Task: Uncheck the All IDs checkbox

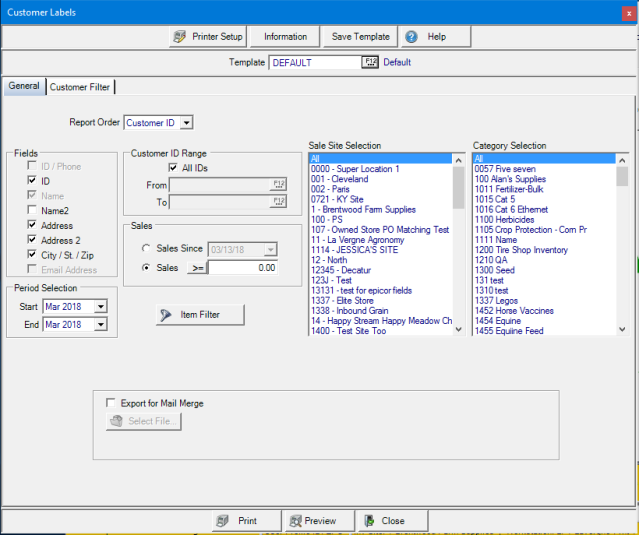Action: click(x=174, y=168)
